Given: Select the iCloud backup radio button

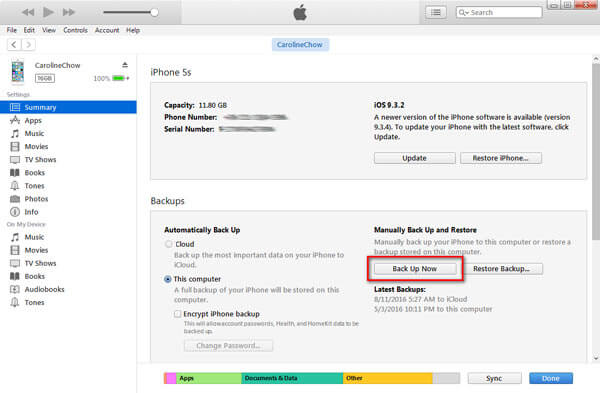Looking at the screenshot, I should click(168, 244).
